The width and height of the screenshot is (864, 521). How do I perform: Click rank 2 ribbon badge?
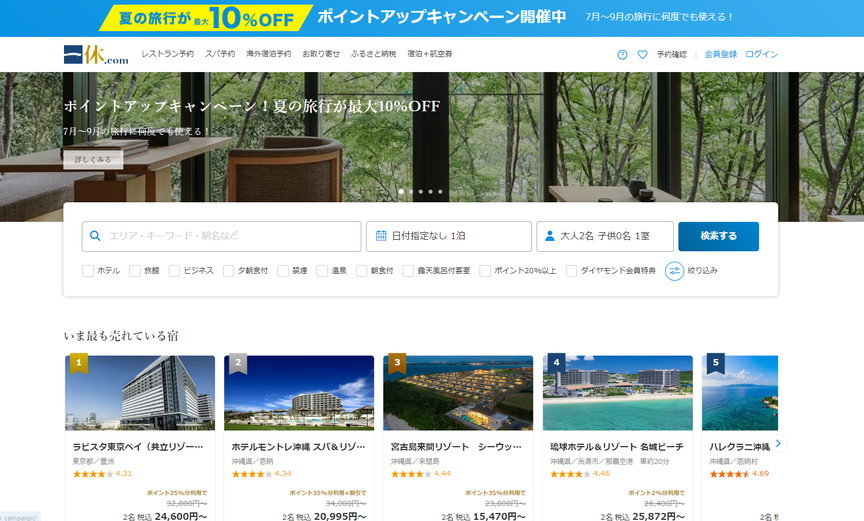(x=238, y=363)
